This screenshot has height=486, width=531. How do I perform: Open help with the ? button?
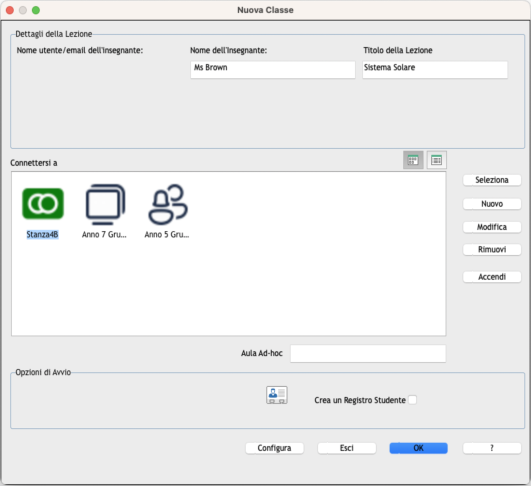tap(492, 448)
